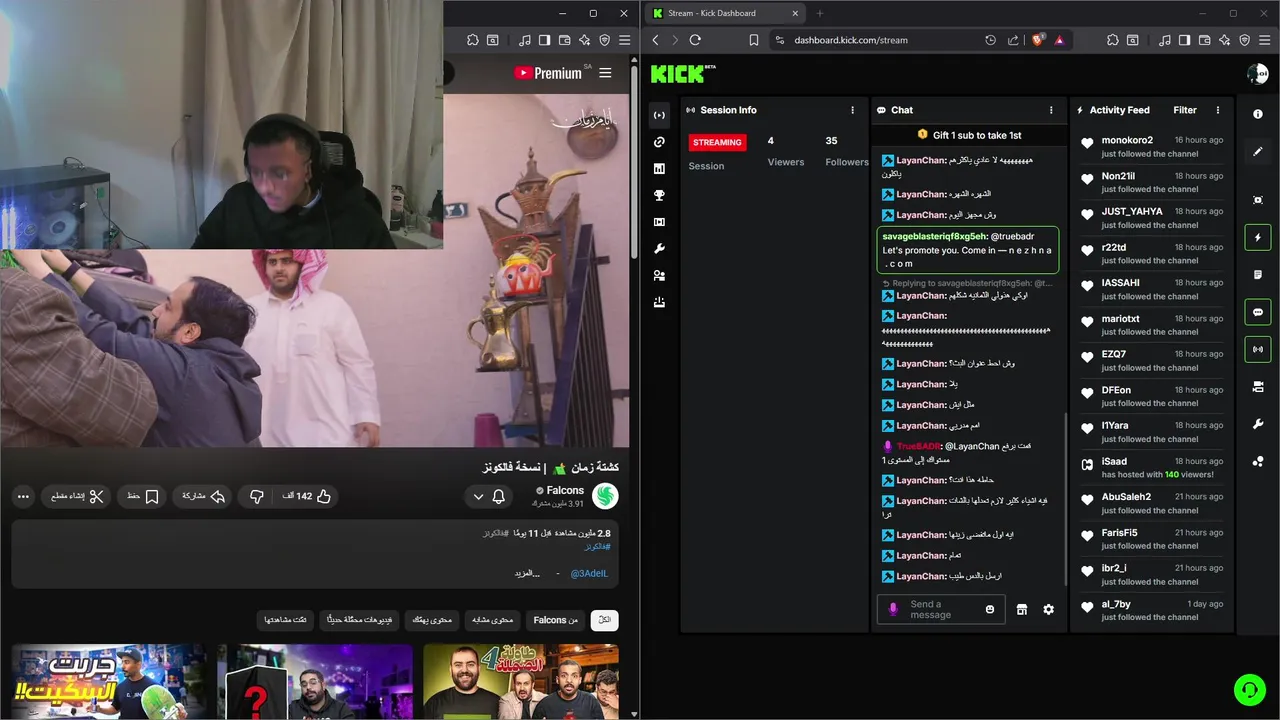This screenshot has width=1280, height=720.
Task: Go back in the Kick browser window
Action: click(656, 40)
